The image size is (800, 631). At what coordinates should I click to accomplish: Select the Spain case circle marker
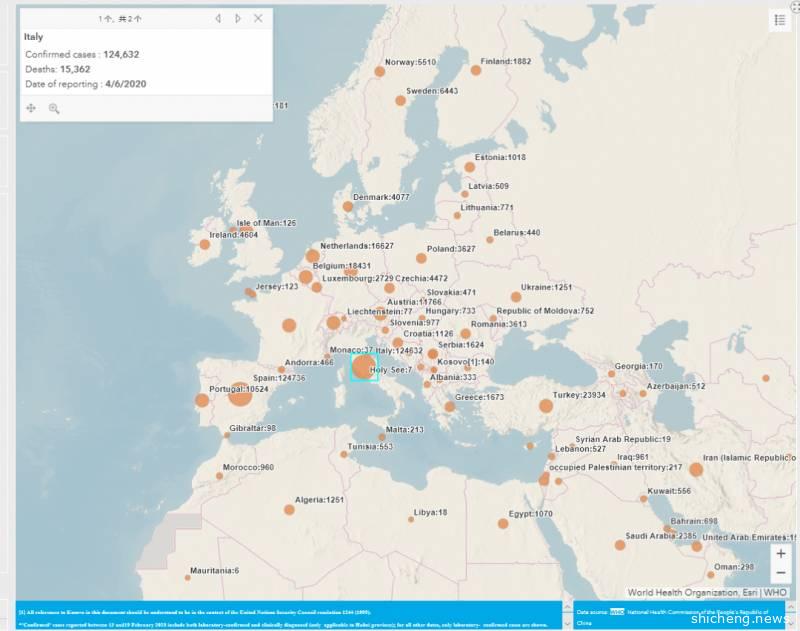tap(240, 395)
